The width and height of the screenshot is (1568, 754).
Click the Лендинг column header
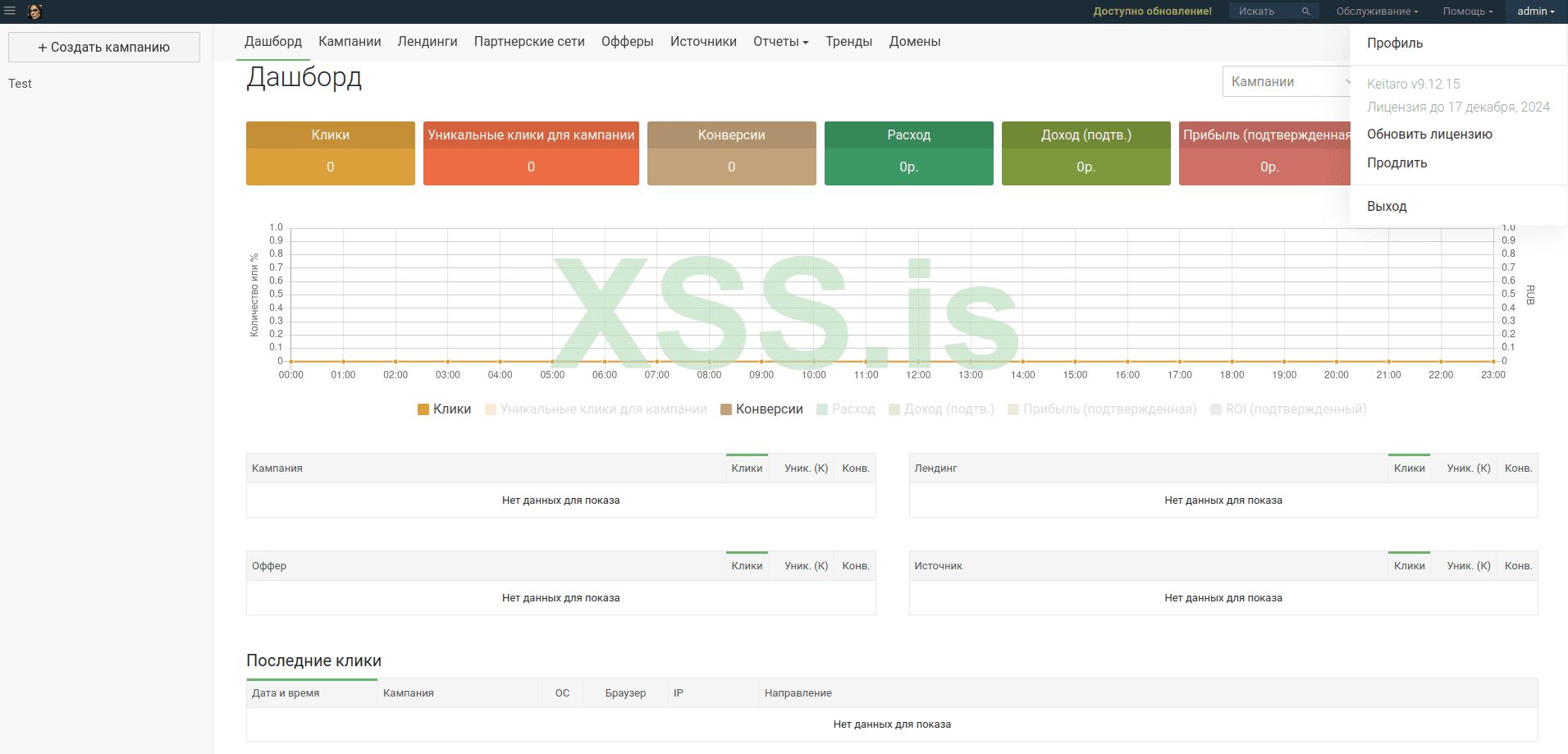coord(935,468)
